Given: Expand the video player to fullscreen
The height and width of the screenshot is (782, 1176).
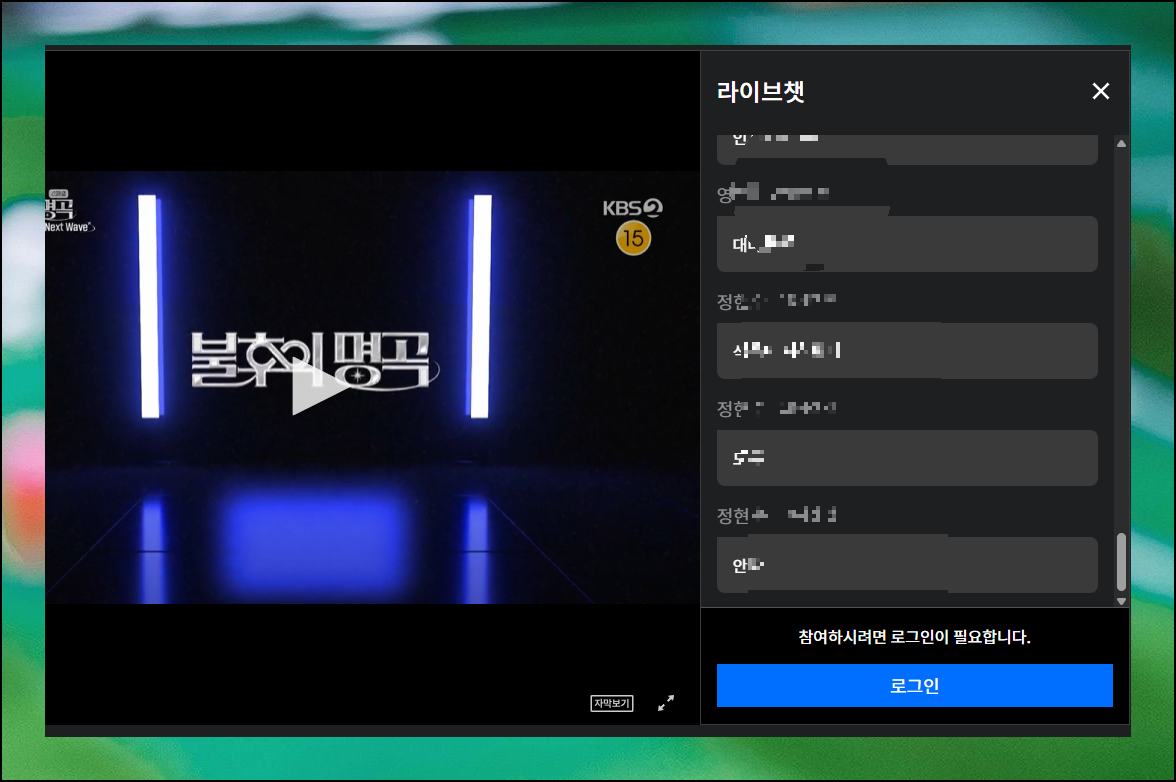Looking at the screenshot, I should [666, 703].
